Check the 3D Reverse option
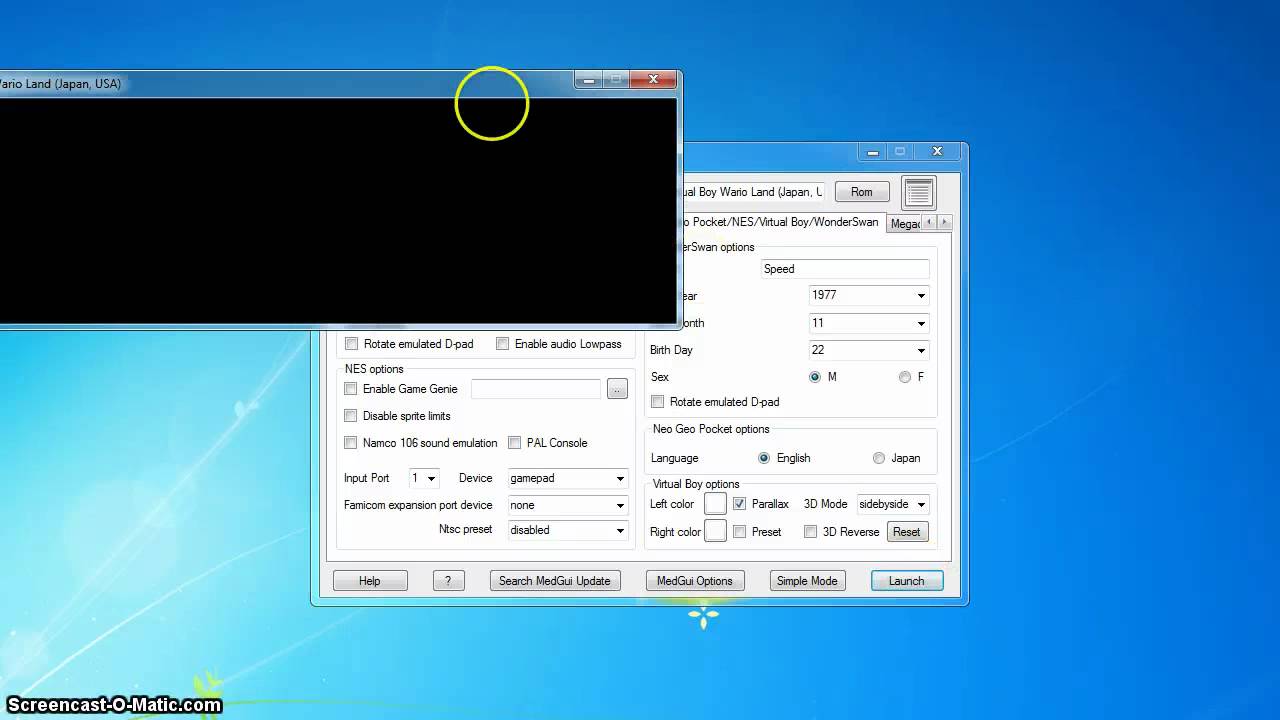 click(810, 532)
